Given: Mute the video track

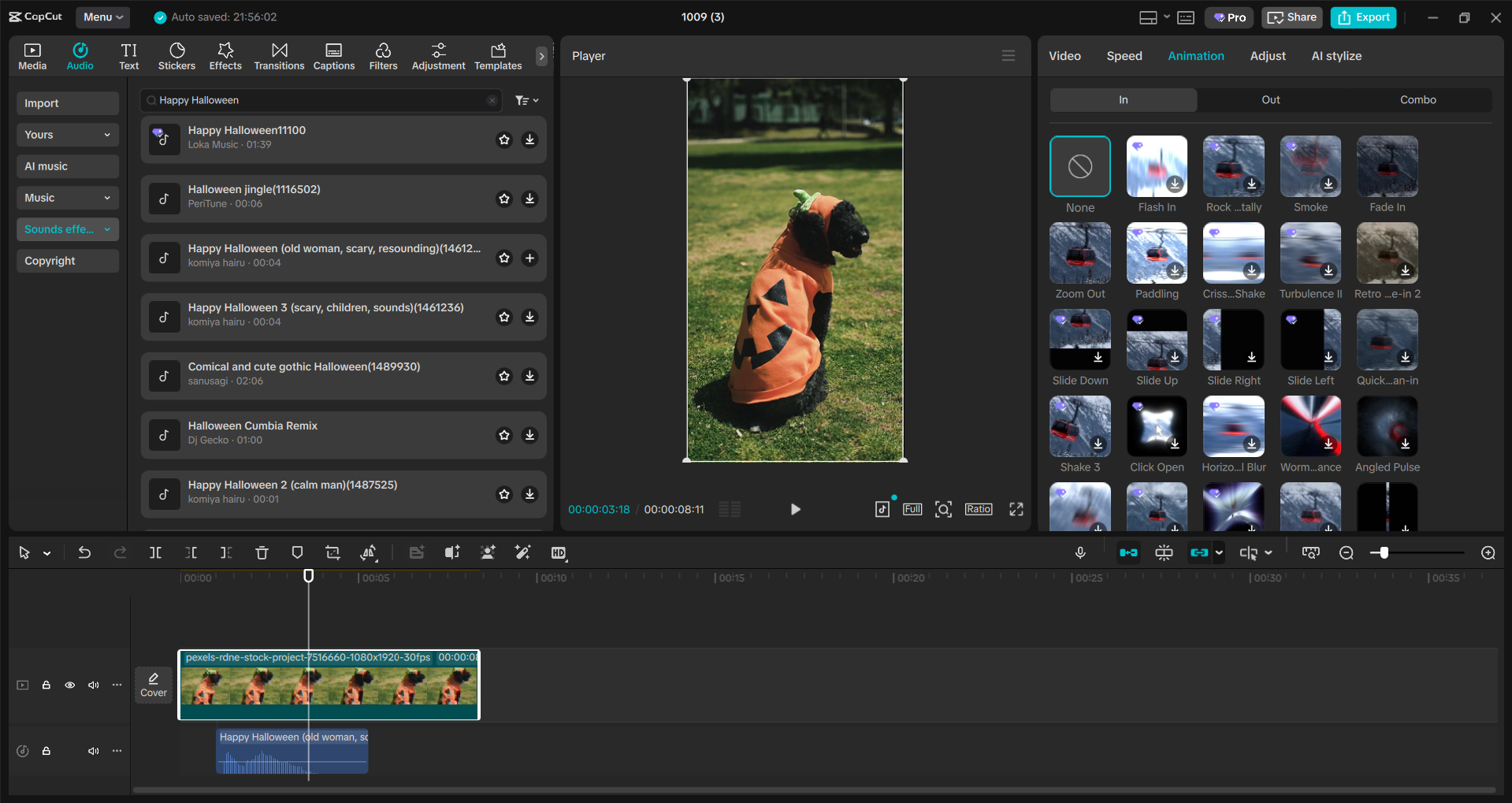Looking at the screenshot, I should (x=94, y=685).
